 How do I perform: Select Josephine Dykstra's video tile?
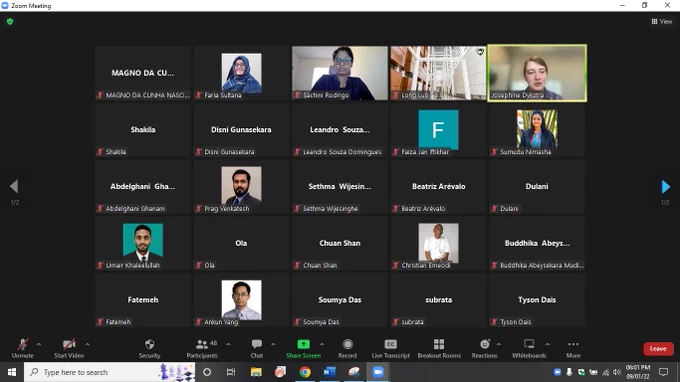[x=537, y=73]
